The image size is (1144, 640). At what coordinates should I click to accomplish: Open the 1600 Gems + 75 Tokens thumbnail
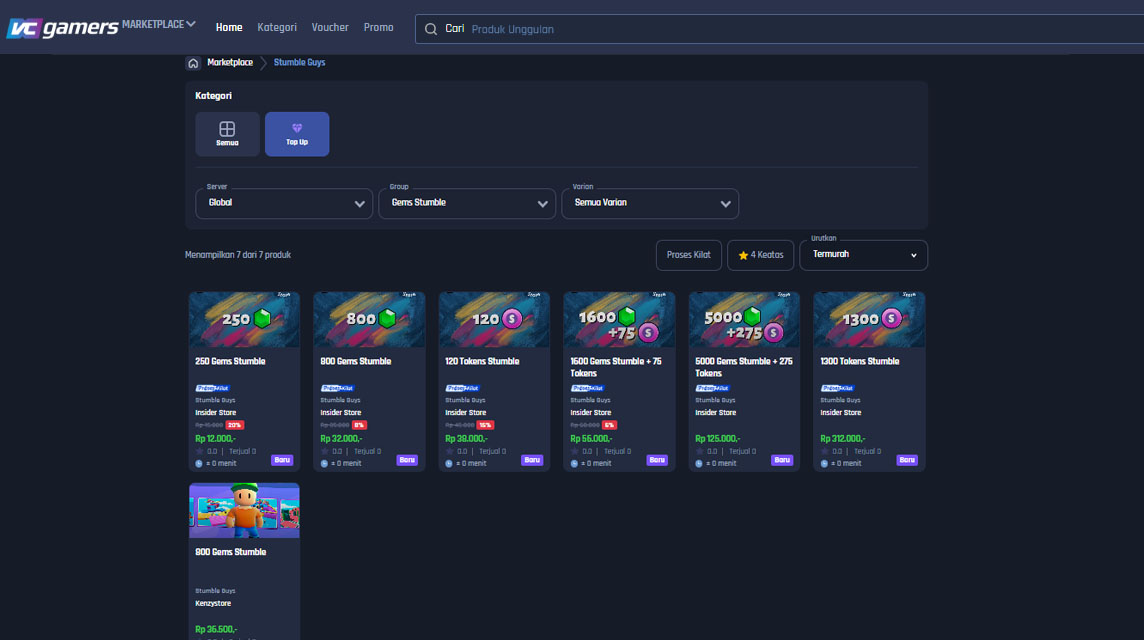pyautogui.click(x=619, y=320)
